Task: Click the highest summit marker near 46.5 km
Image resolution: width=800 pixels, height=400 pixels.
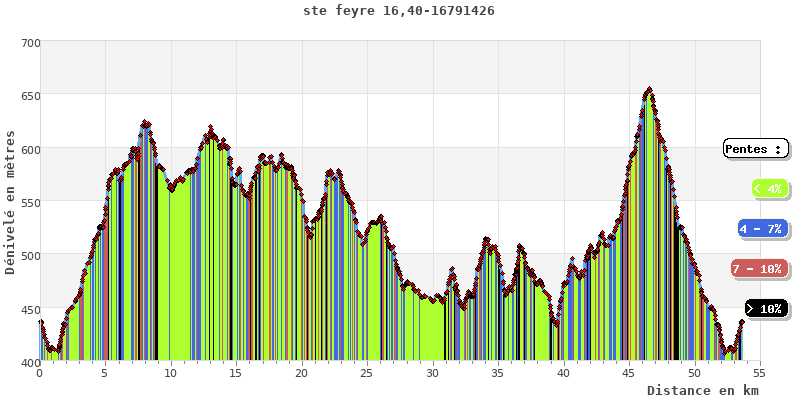Action: [x=649, y=89]
